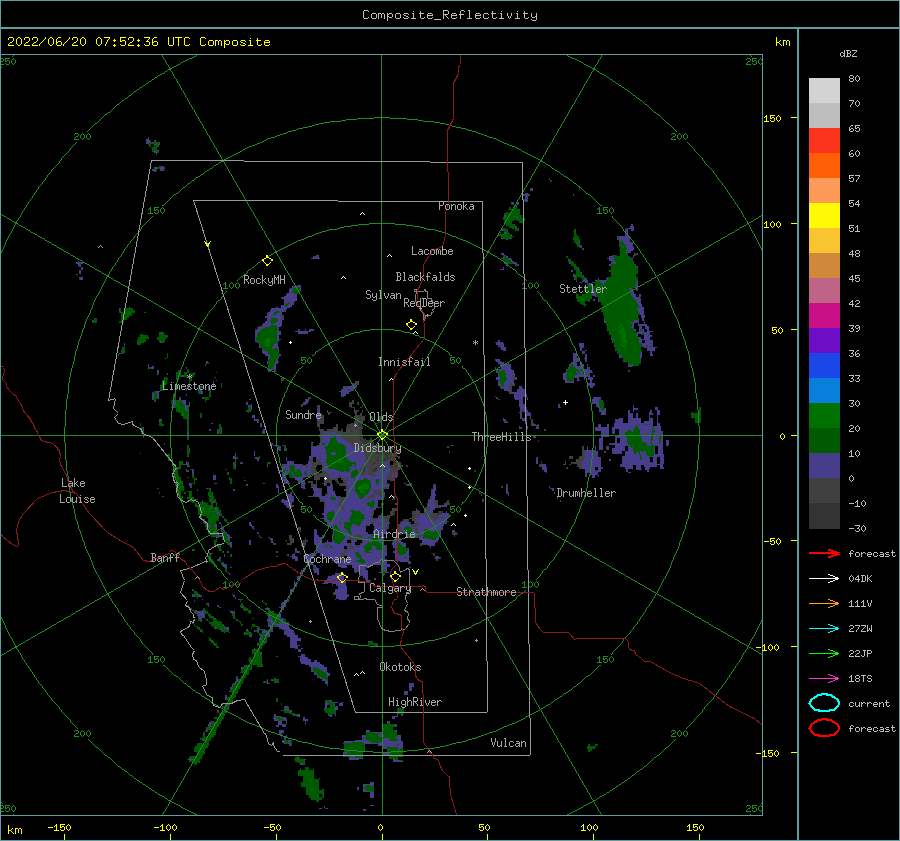Select the orange 111V arrow legend icon
This screenshot has height=841, width=900.
pyautogui.click(x=824, y=603)
